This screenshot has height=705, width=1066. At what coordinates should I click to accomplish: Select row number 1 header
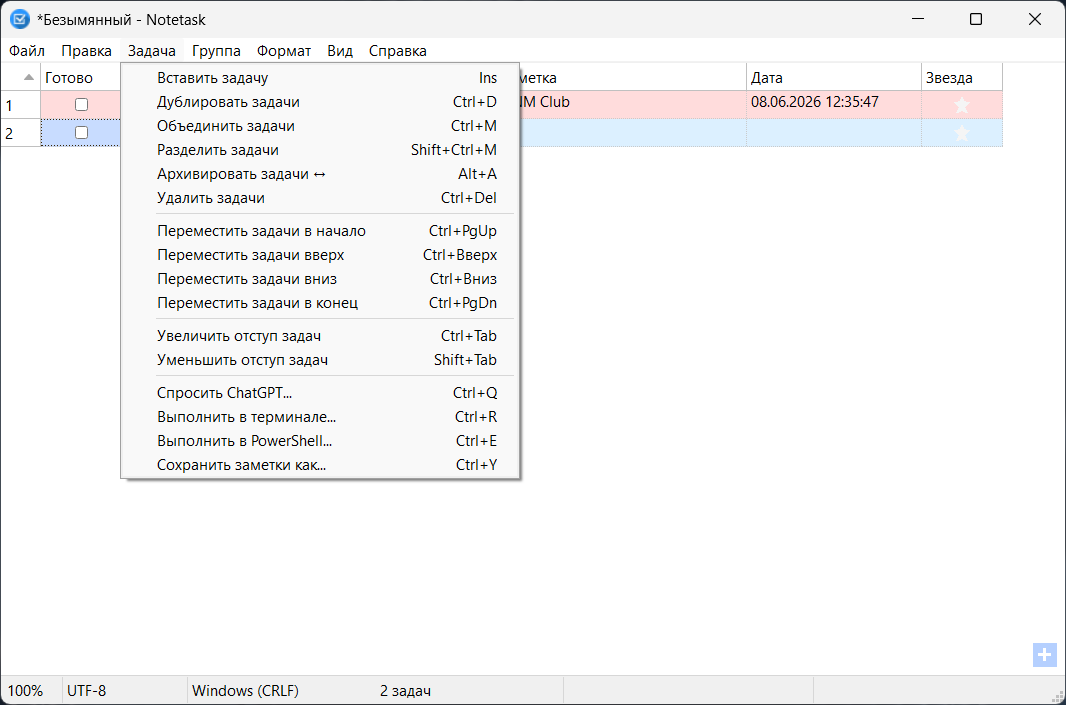(x=20, y=105)
